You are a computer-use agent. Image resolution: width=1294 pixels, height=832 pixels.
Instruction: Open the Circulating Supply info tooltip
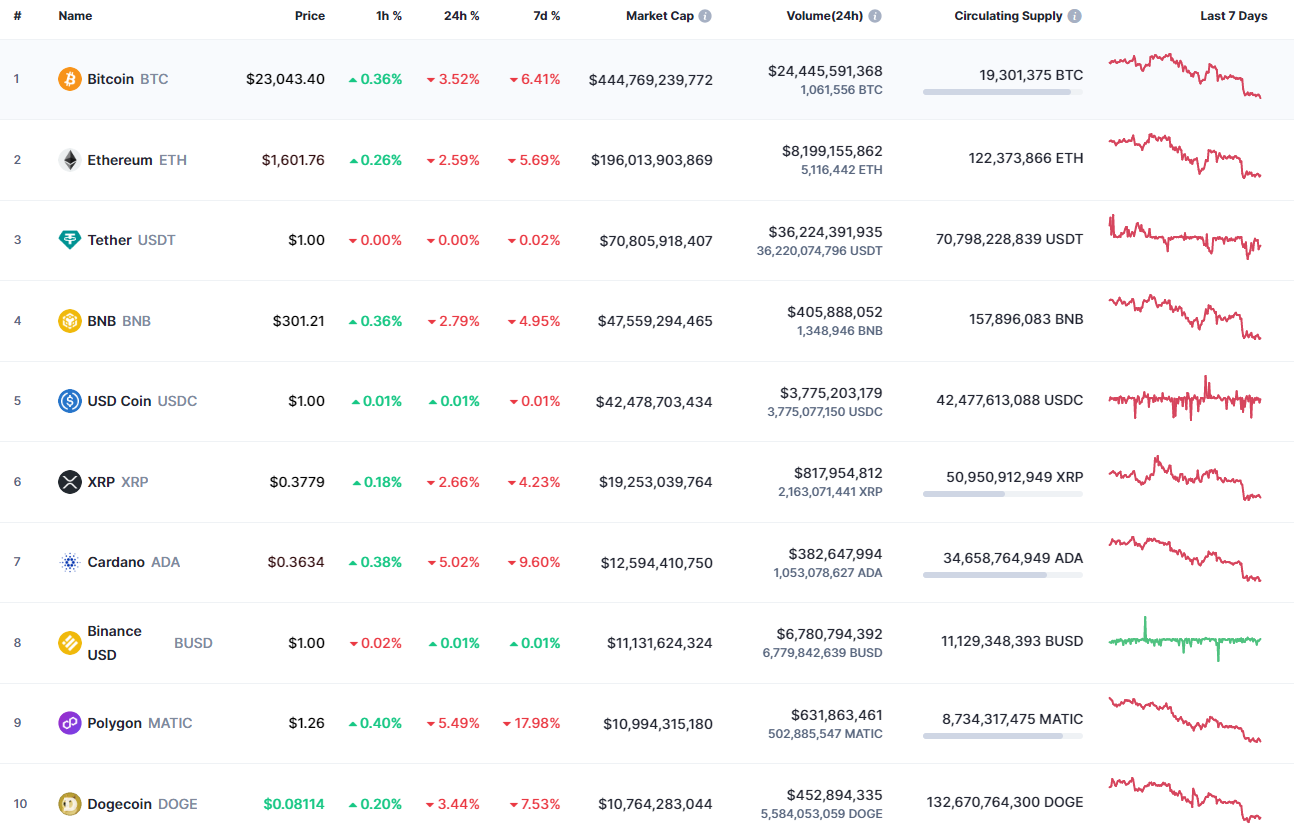[x=1075, y=15]
